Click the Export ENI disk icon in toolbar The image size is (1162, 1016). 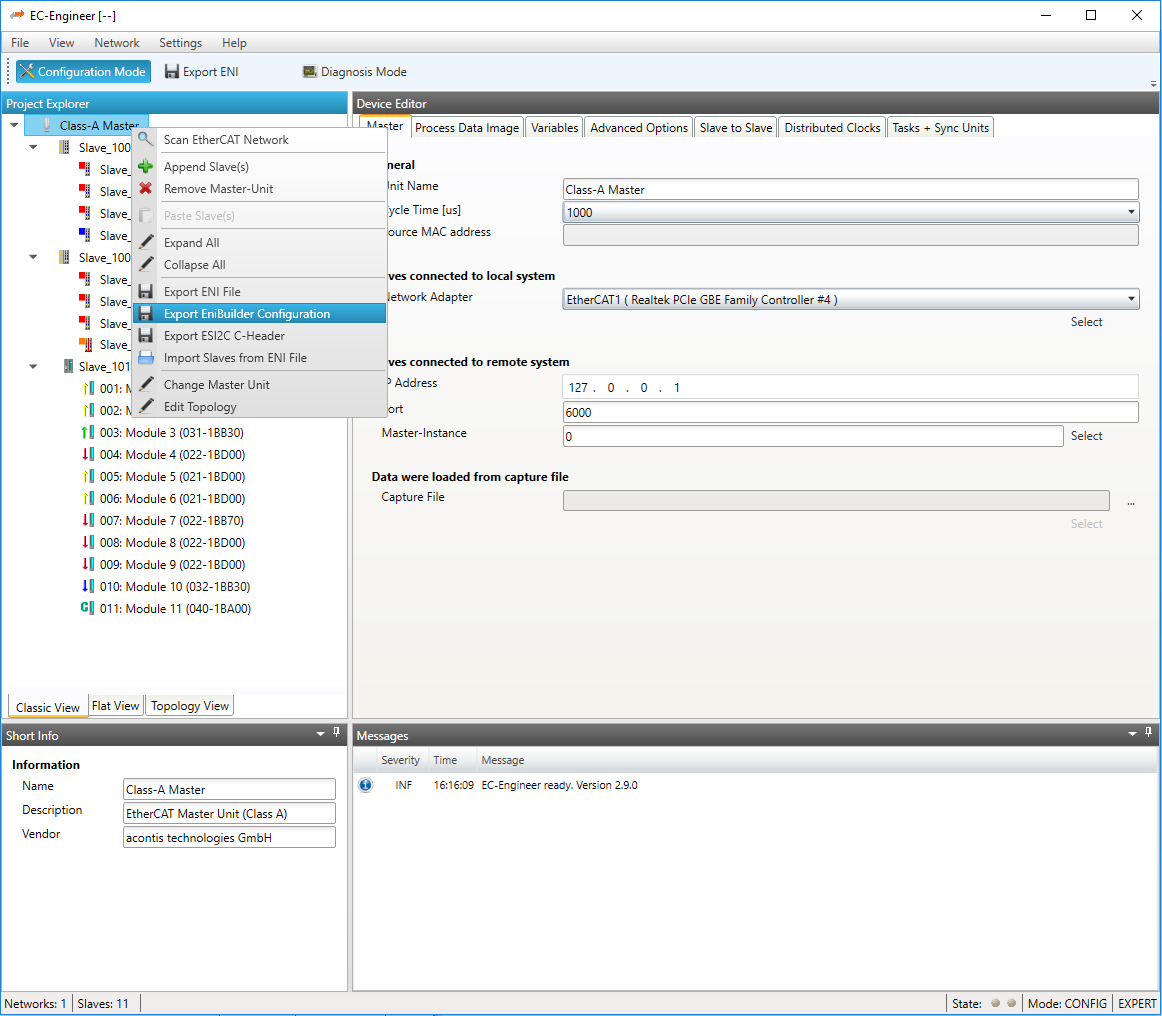point(172,72)
